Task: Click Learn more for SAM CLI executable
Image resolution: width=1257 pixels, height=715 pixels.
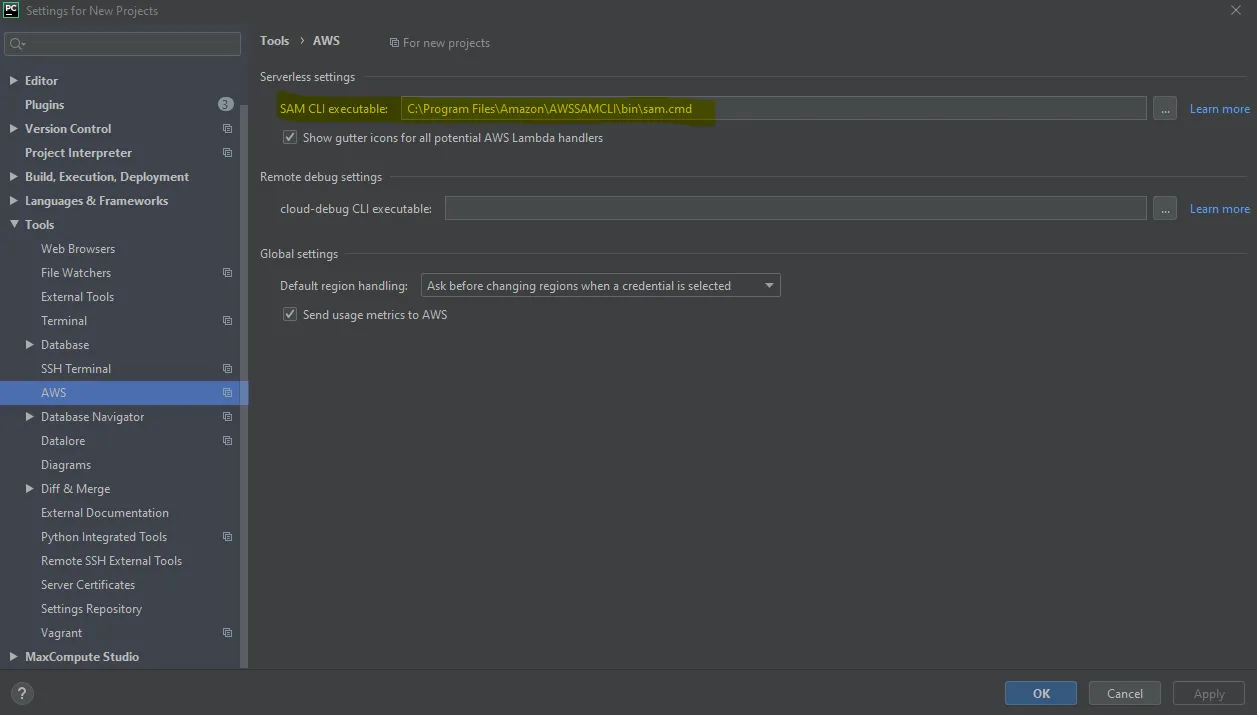Action: (1219, 109)
